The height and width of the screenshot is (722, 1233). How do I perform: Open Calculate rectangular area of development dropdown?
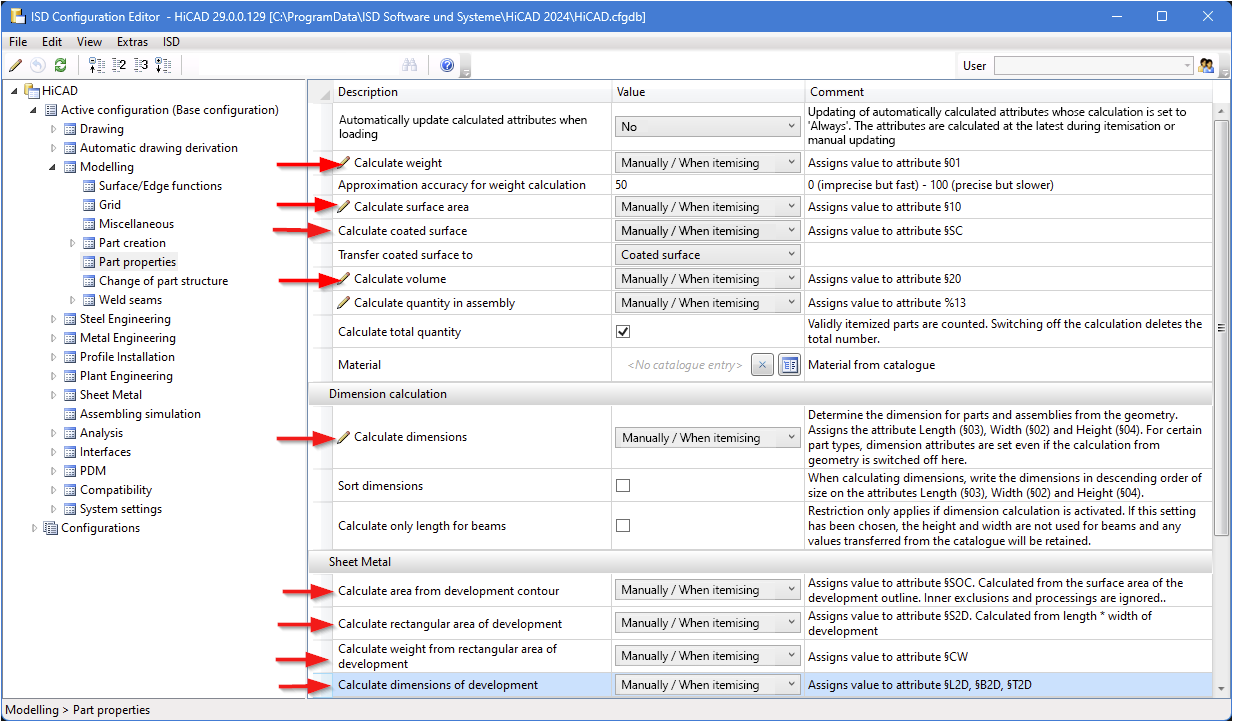pyautogui.click(x=708, y=623)
